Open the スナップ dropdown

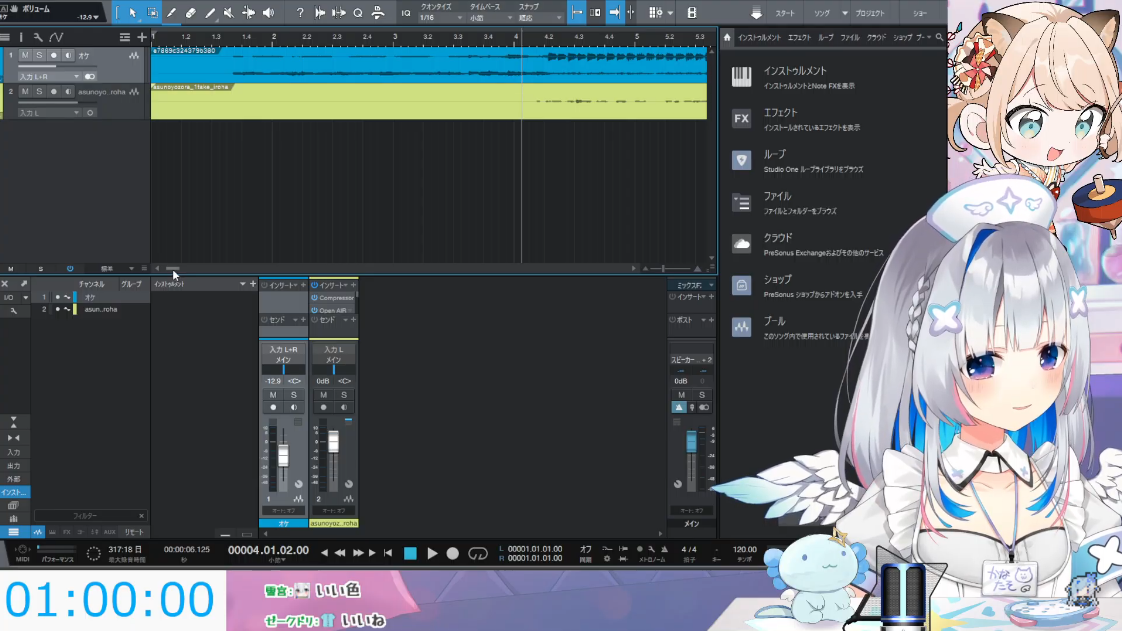tap(540, 17)
